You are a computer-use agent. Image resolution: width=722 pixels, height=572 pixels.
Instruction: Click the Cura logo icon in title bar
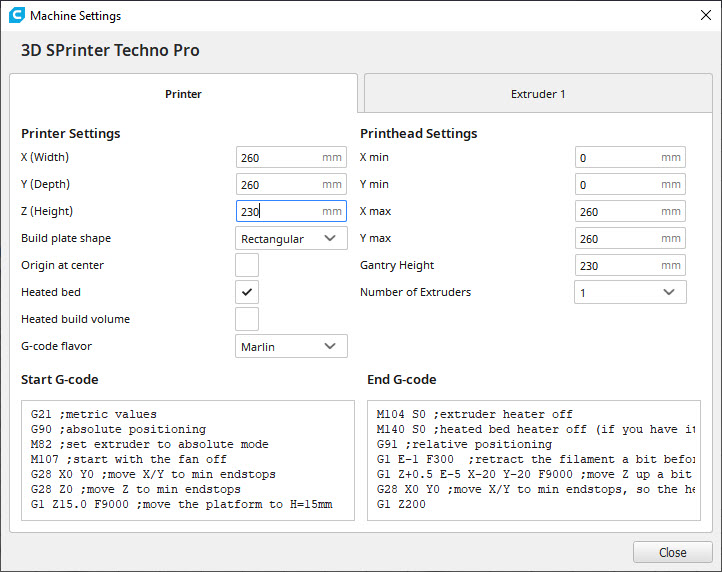pyautogui.click(x=17, y=15)
